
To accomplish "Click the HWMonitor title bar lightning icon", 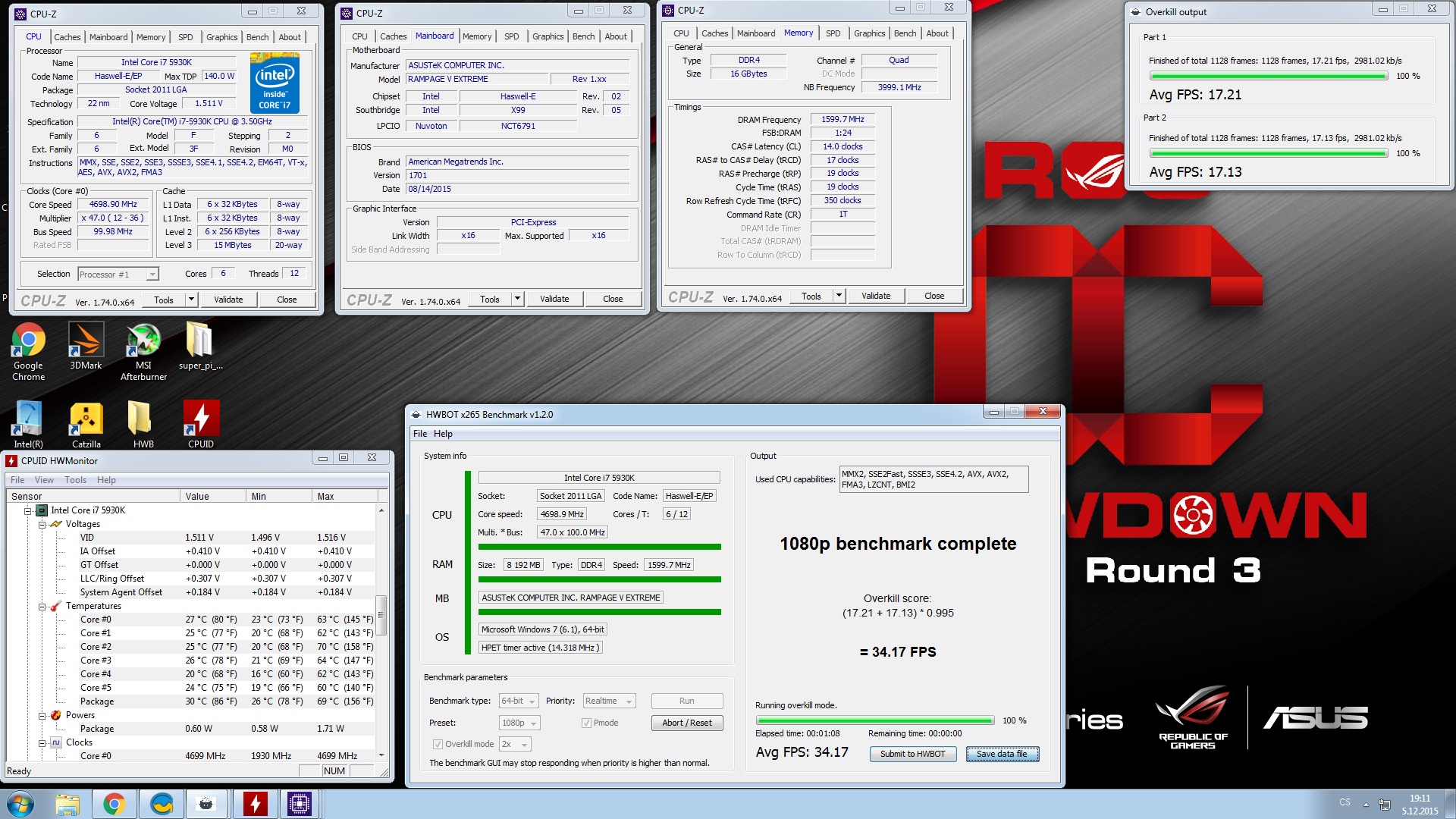I will pyautogui.click(x=12, y=460).
